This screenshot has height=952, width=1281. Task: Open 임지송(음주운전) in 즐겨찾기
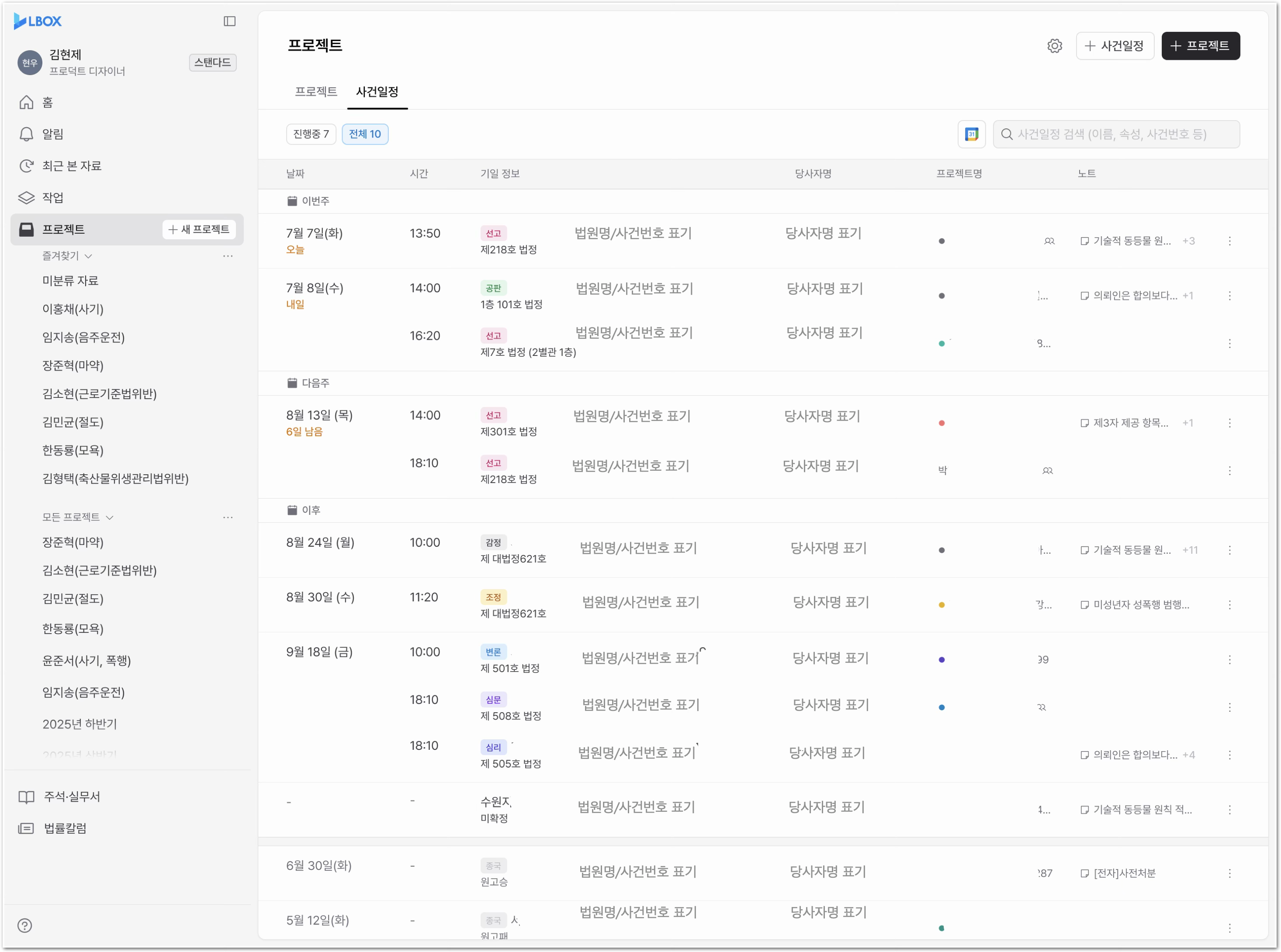click(x=83, y=338)
